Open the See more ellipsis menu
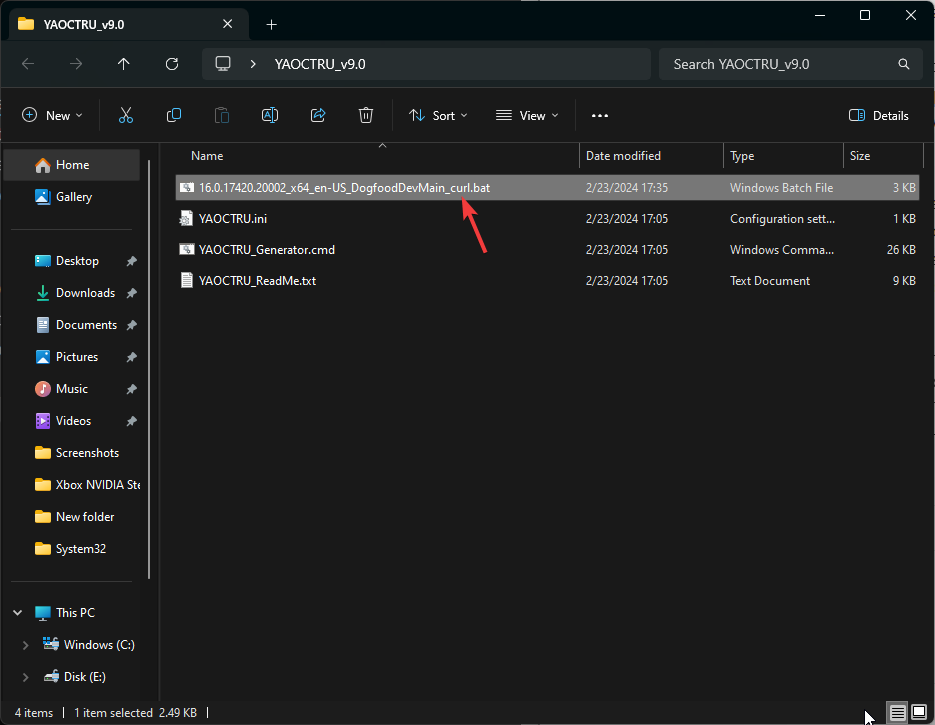This screenshot has height=725, width=935. tap(600, 115)
